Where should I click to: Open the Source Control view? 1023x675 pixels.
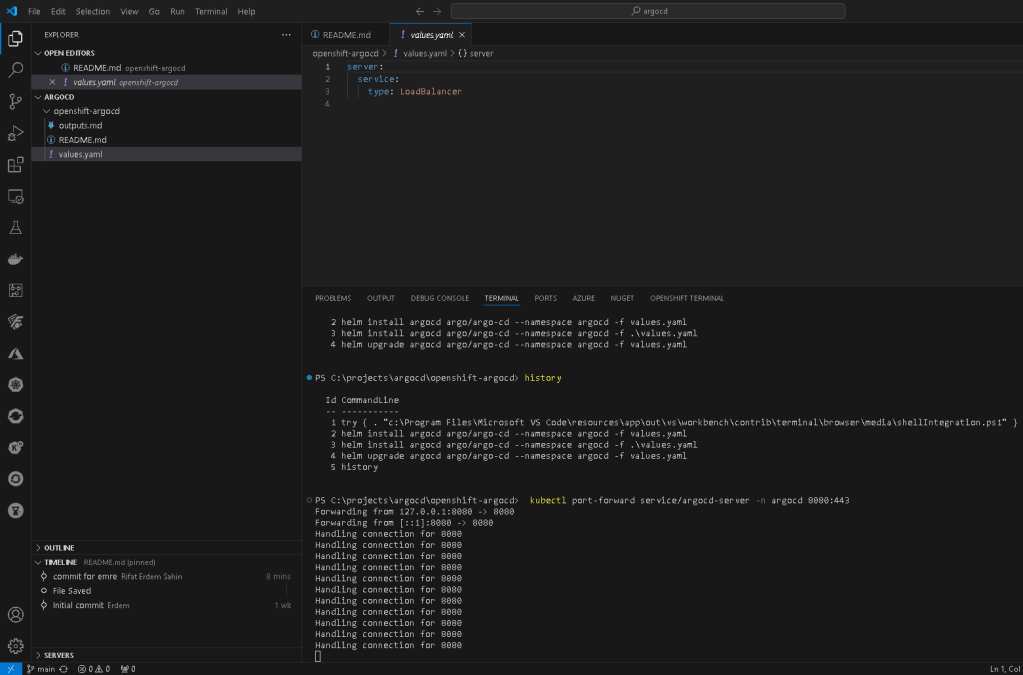click(16, 101)
